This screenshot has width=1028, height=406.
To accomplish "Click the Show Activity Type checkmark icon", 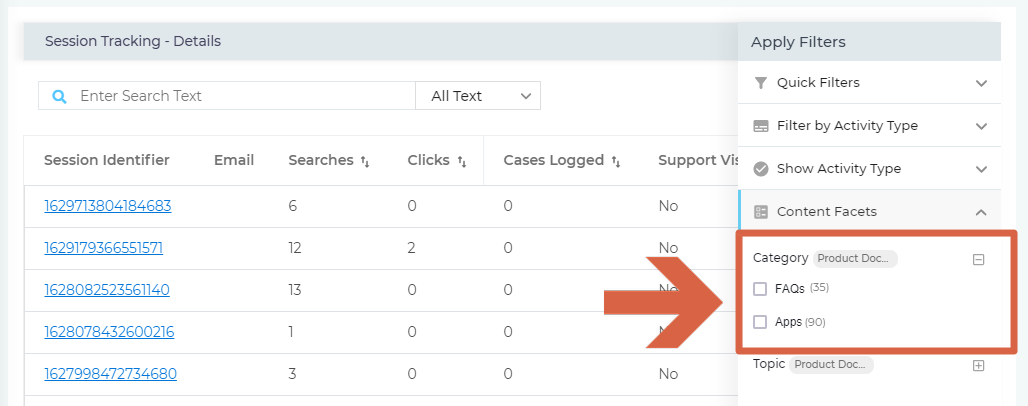I will tap(761, 169).
